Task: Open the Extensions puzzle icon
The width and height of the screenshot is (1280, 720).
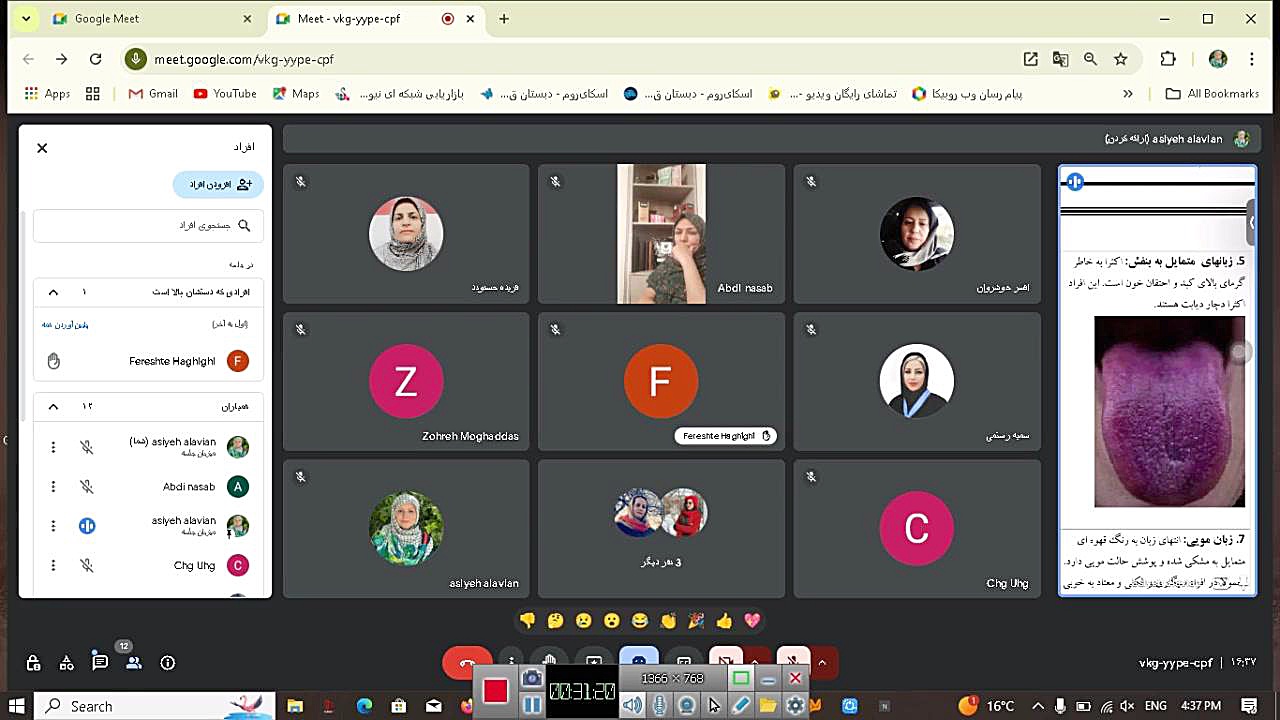Action: tap(1168, 59)
